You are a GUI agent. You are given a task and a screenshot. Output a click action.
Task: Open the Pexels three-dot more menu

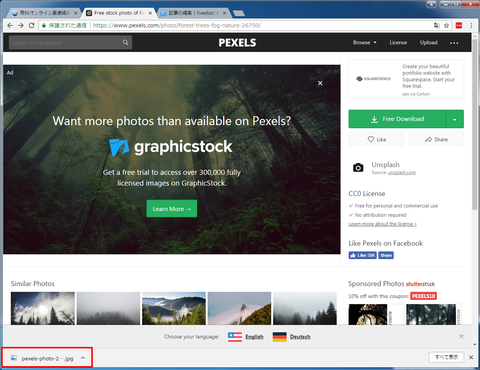pyautogui.click(x=454, y=43)
